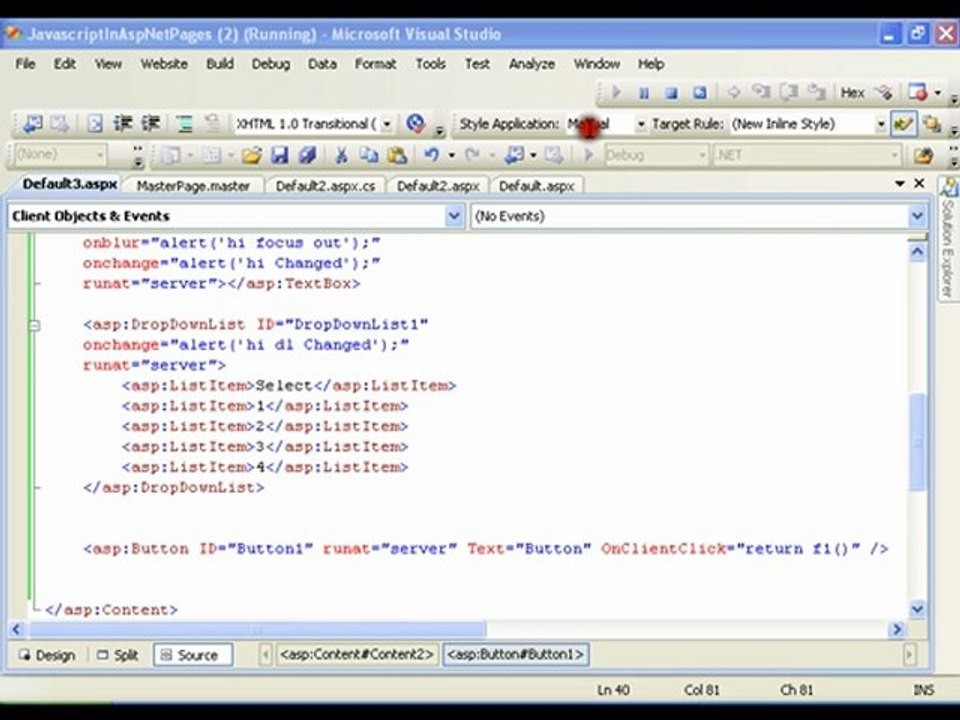Open the Format menu

click(375, 64)
